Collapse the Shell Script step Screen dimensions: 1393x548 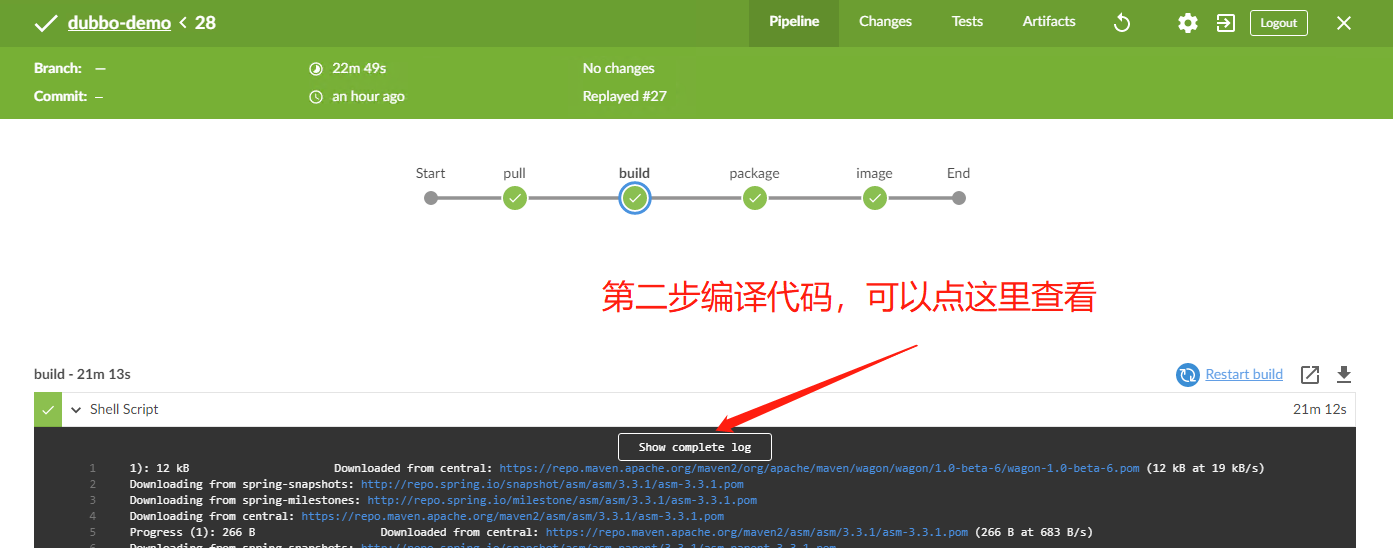coord(76,410)
